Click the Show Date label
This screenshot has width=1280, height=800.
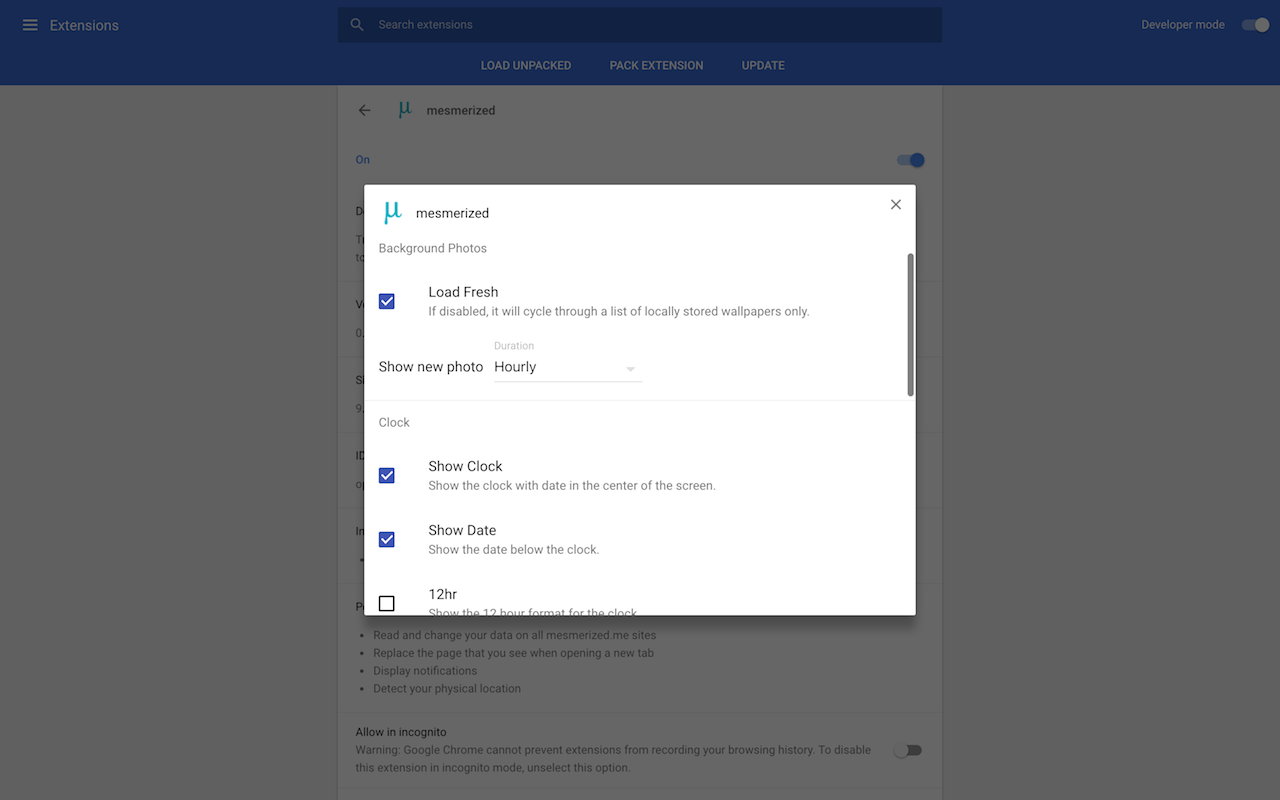point(462,530)
